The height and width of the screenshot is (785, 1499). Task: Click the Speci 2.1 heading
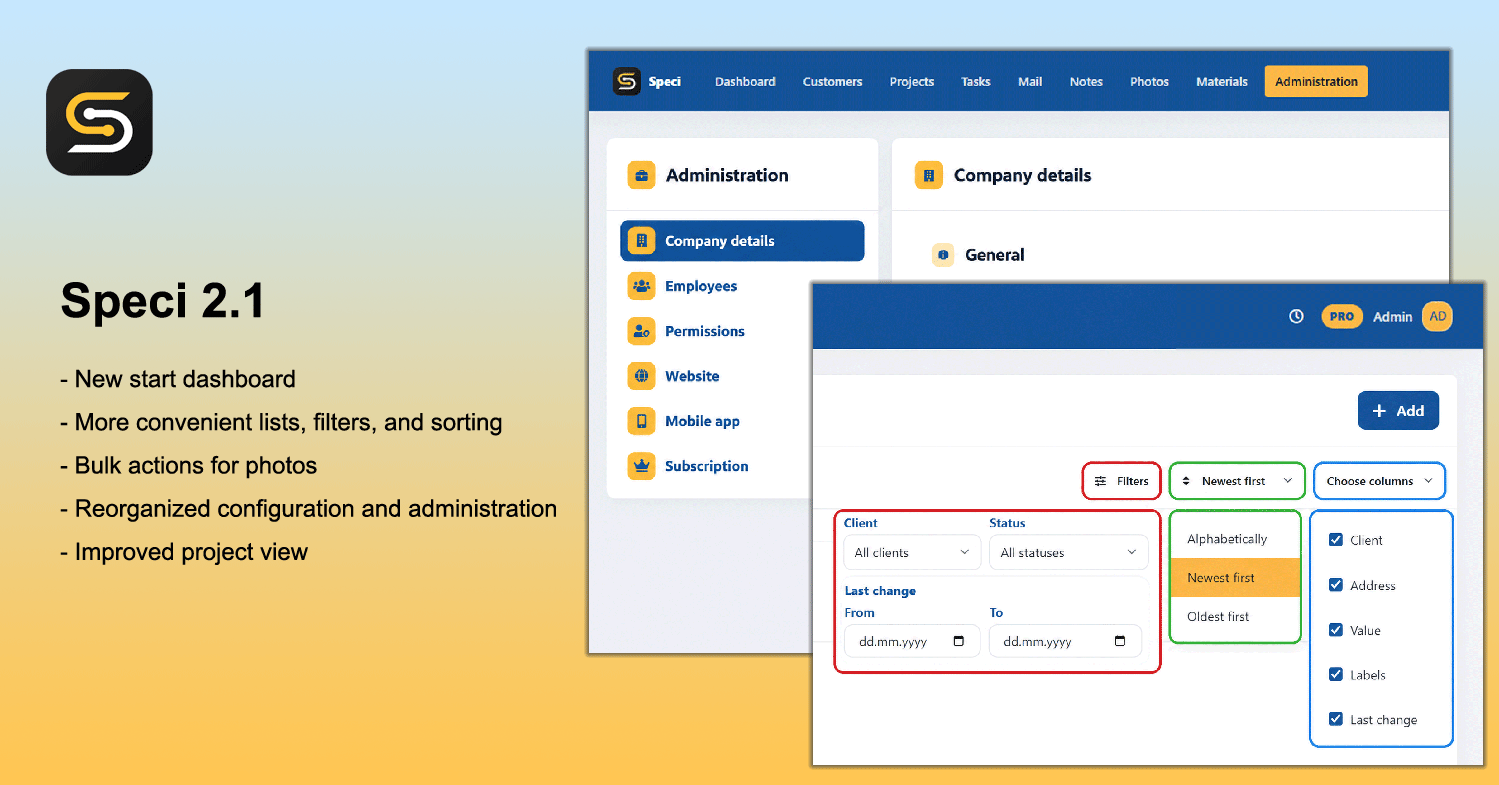click(x=163, y=299)
